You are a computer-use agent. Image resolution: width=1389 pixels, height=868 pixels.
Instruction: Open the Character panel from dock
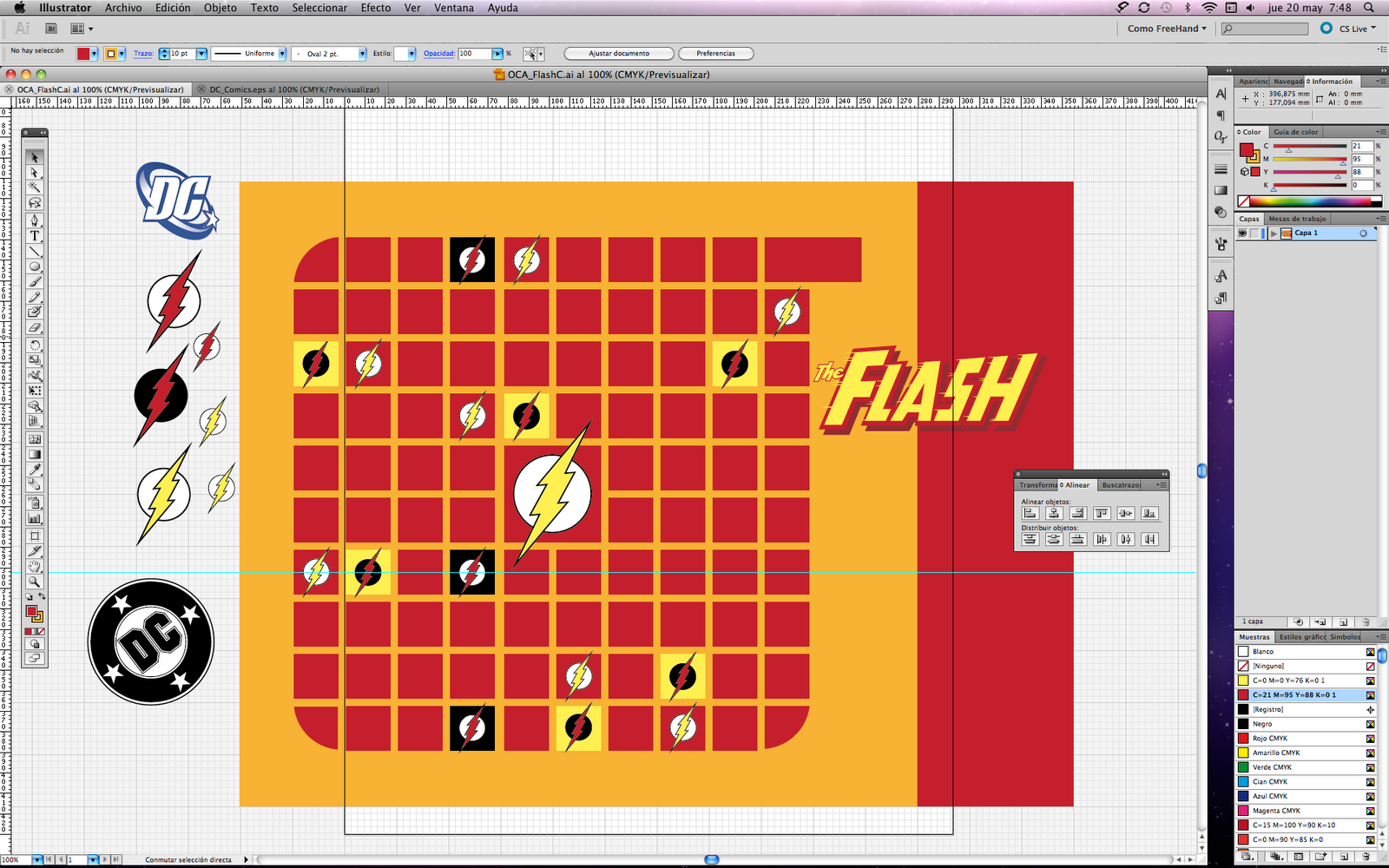click(x=1221, y=94)
